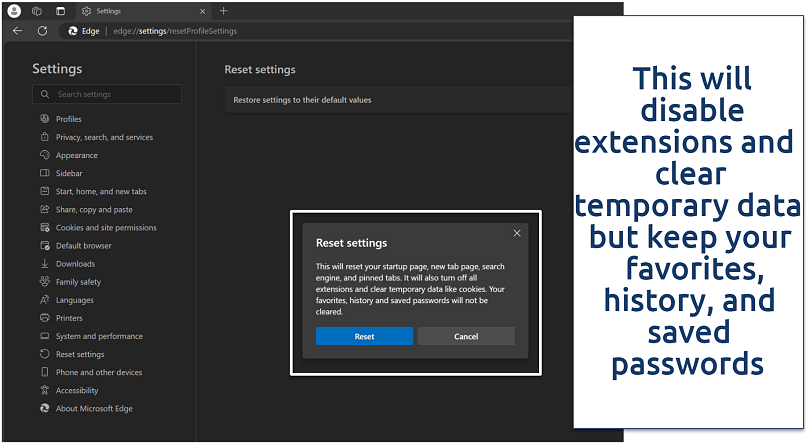This screenshot has width=806, height=444.
Task: Cancel the Reset settings dialog
Action: pyautogui.click(x=466, y=336)
